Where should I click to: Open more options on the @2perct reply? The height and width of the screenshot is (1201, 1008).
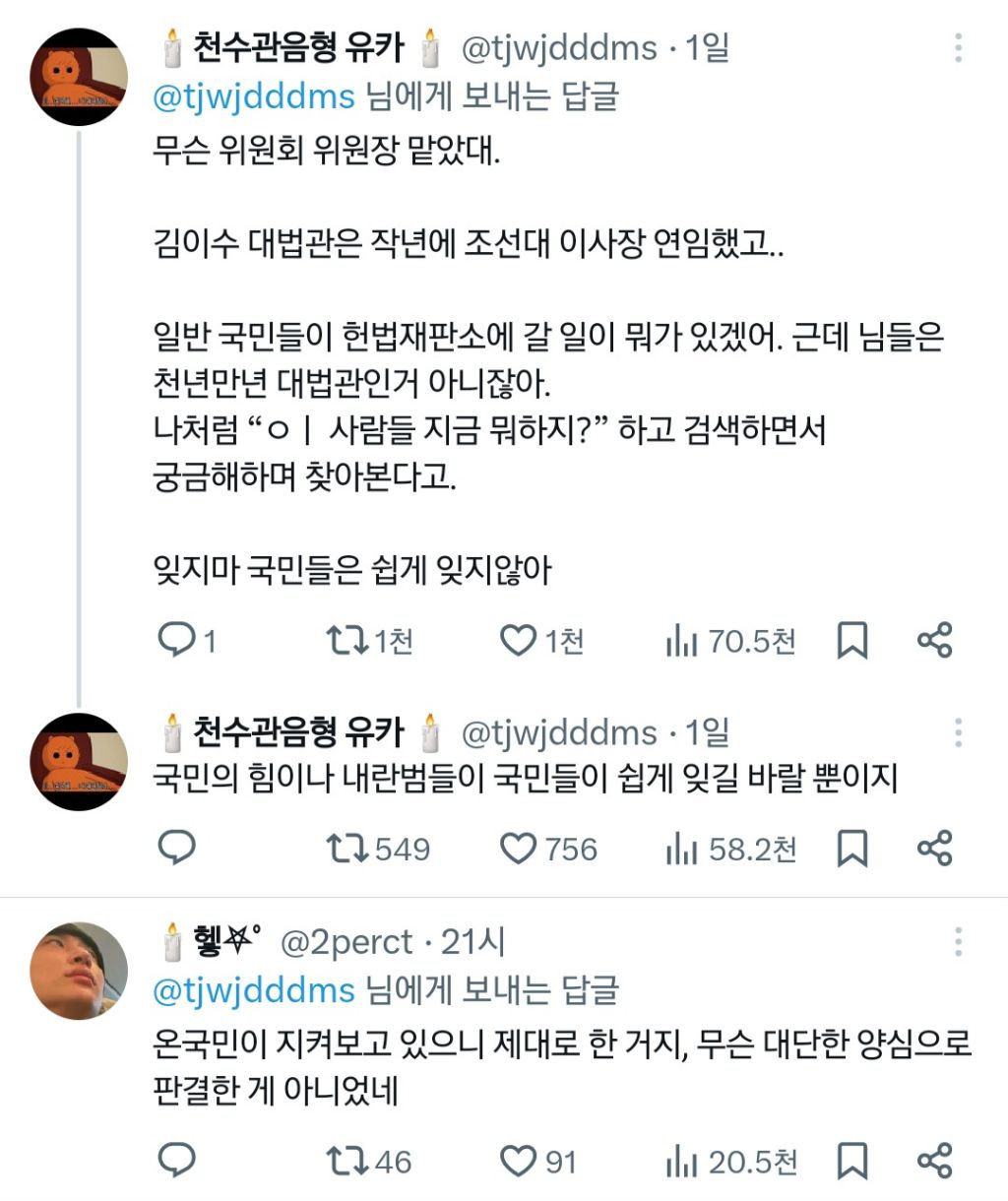tap(958, 942)
